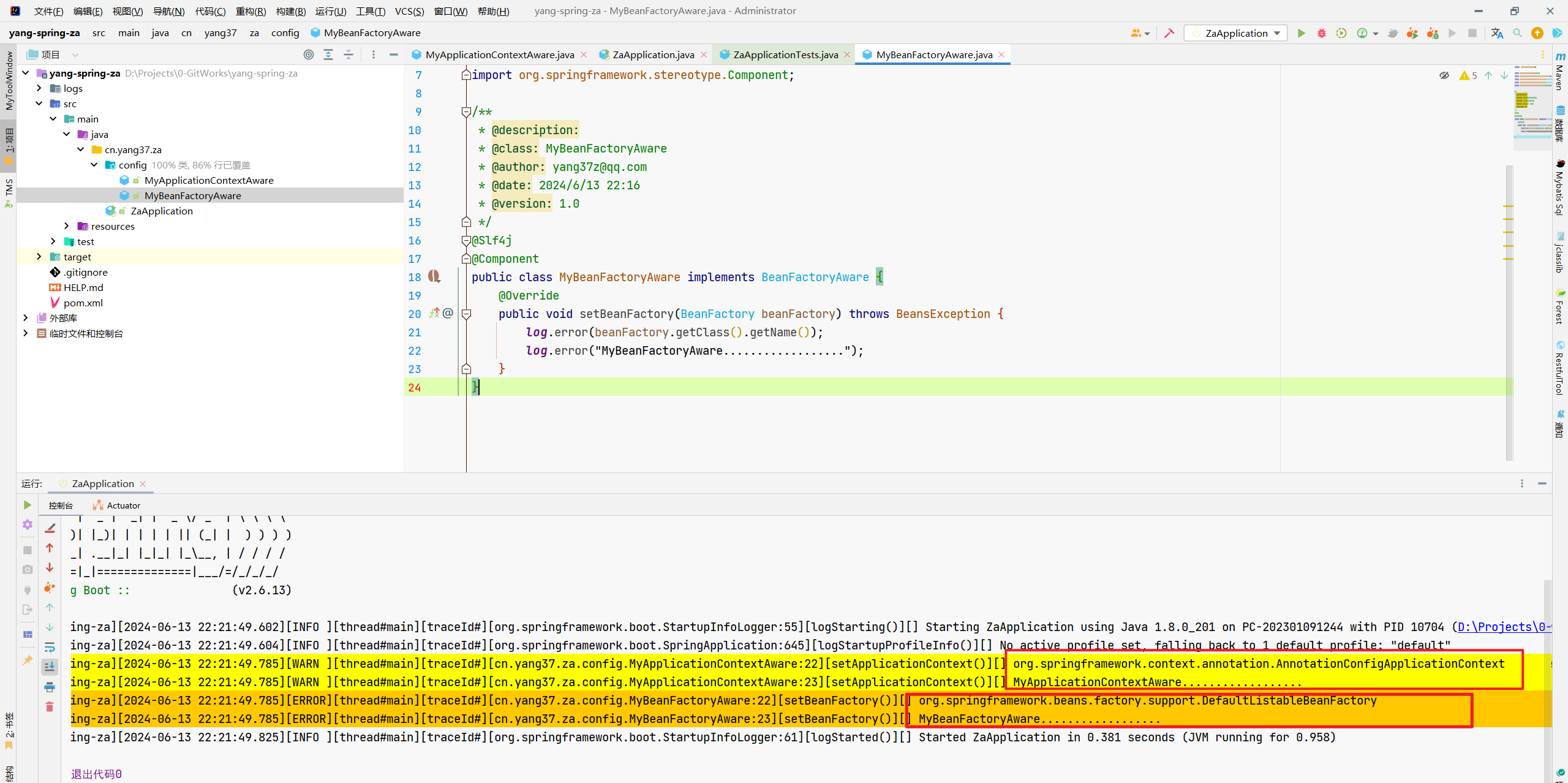The width and height of the screenshot is (1568, 783).
Task: Open the project view dropdown arrow
Action: tap(75, 55)
